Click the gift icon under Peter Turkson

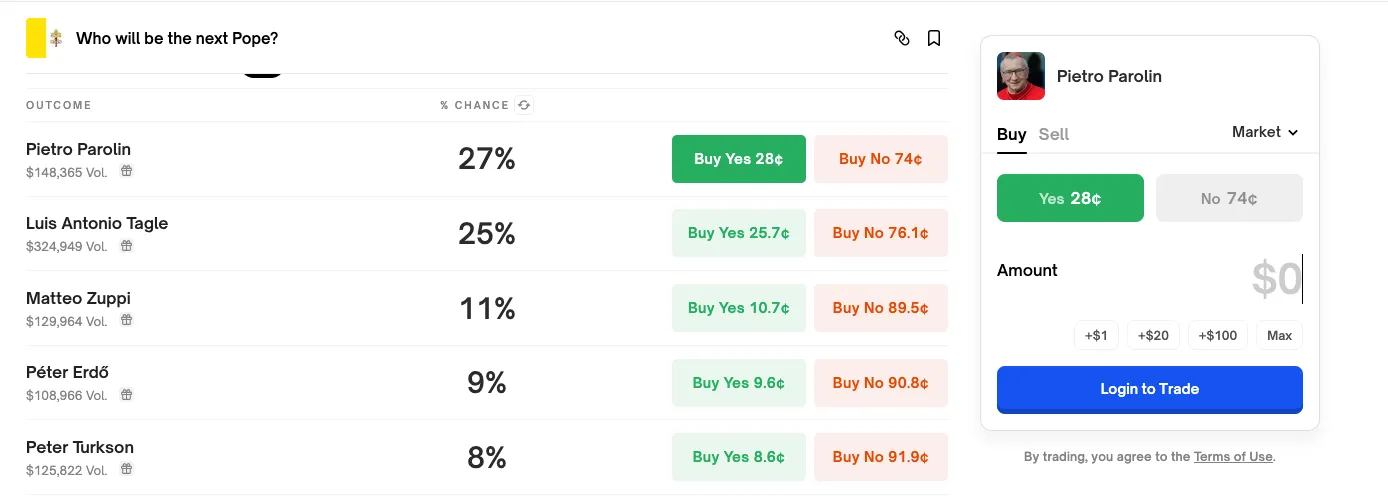pyautogui.click(x=127, y=469)
